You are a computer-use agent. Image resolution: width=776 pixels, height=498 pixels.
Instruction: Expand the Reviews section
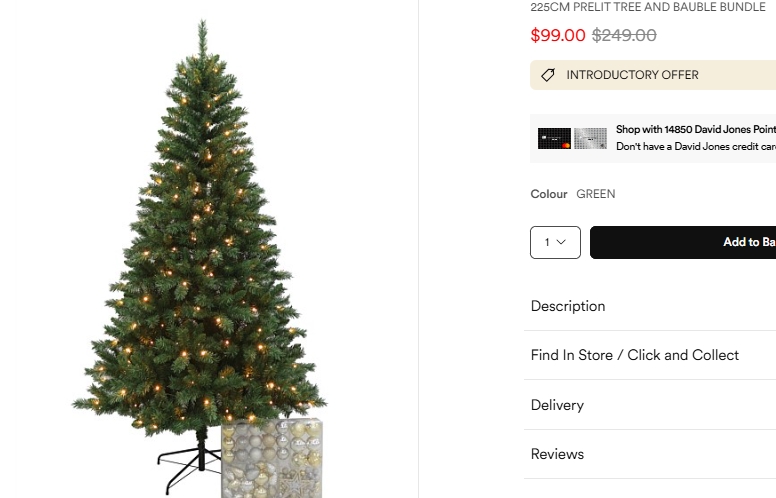click(x=557, y=454)
